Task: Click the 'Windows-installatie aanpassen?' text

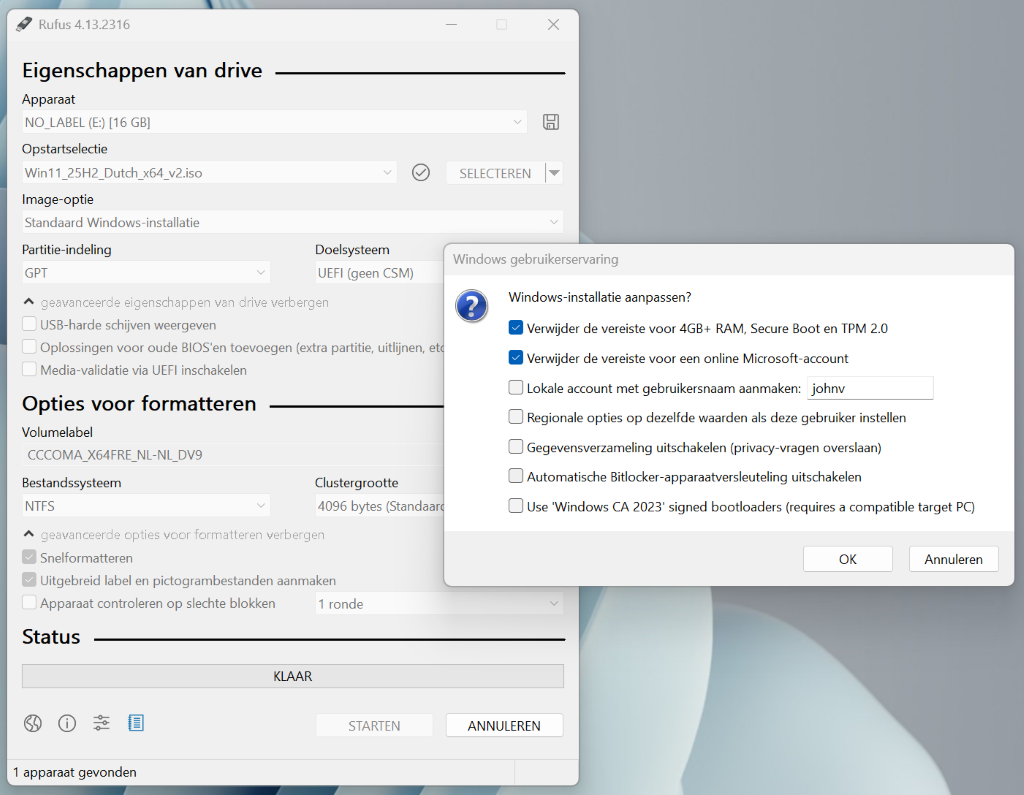Action: [x=600, y=297]
